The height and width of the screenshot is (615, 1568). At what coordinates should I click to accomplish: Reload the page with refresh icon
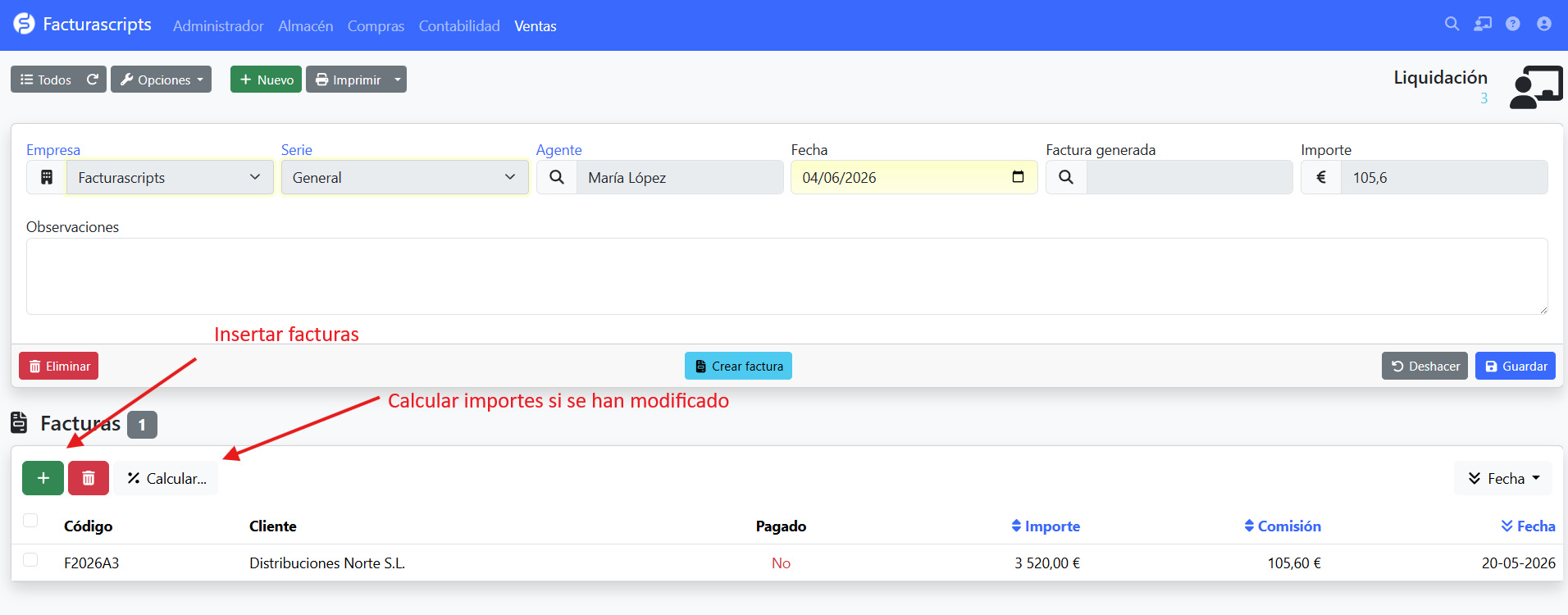click(93, 80)
